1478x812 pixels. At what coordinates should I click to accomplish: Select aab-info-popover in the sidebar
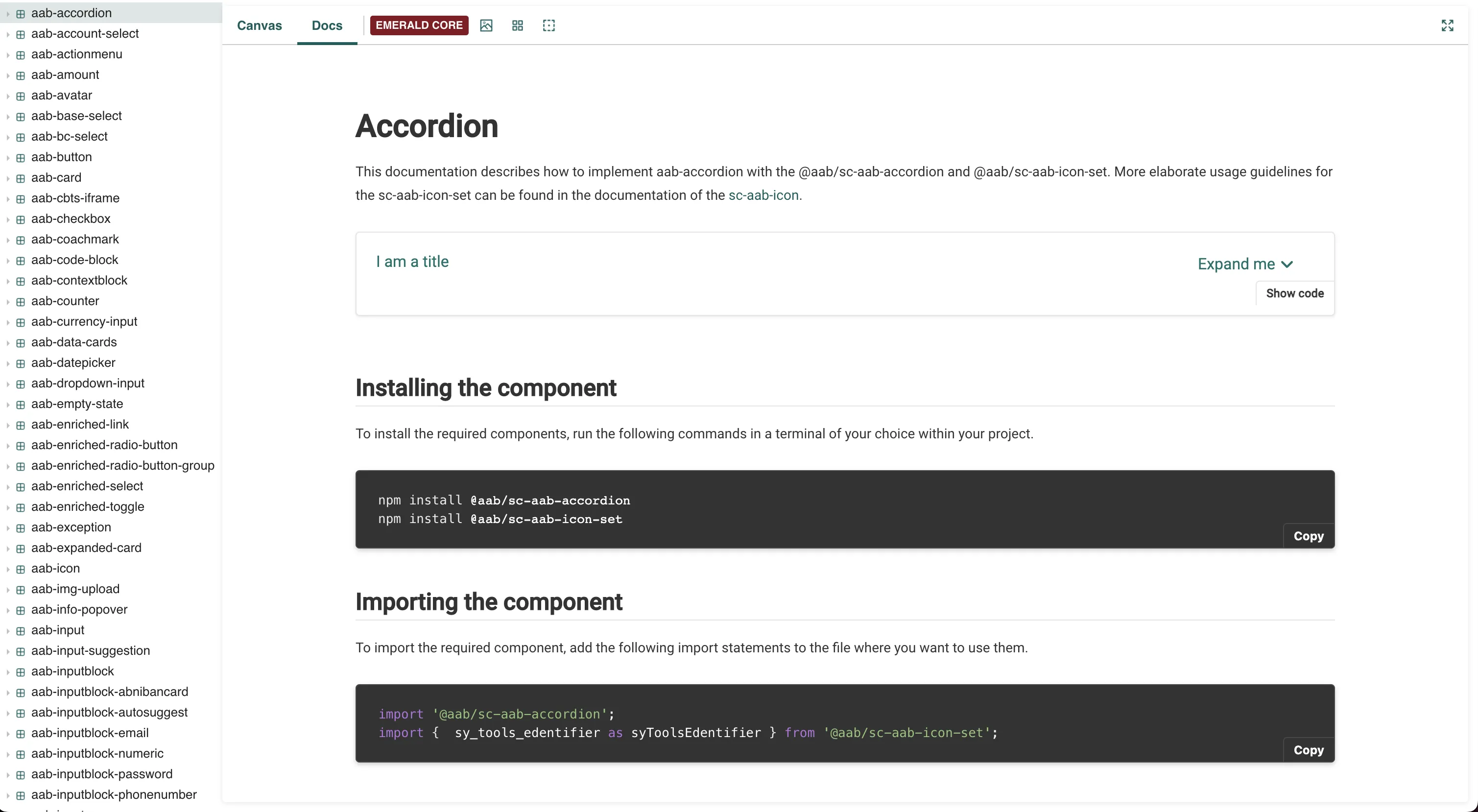(79, 609)
